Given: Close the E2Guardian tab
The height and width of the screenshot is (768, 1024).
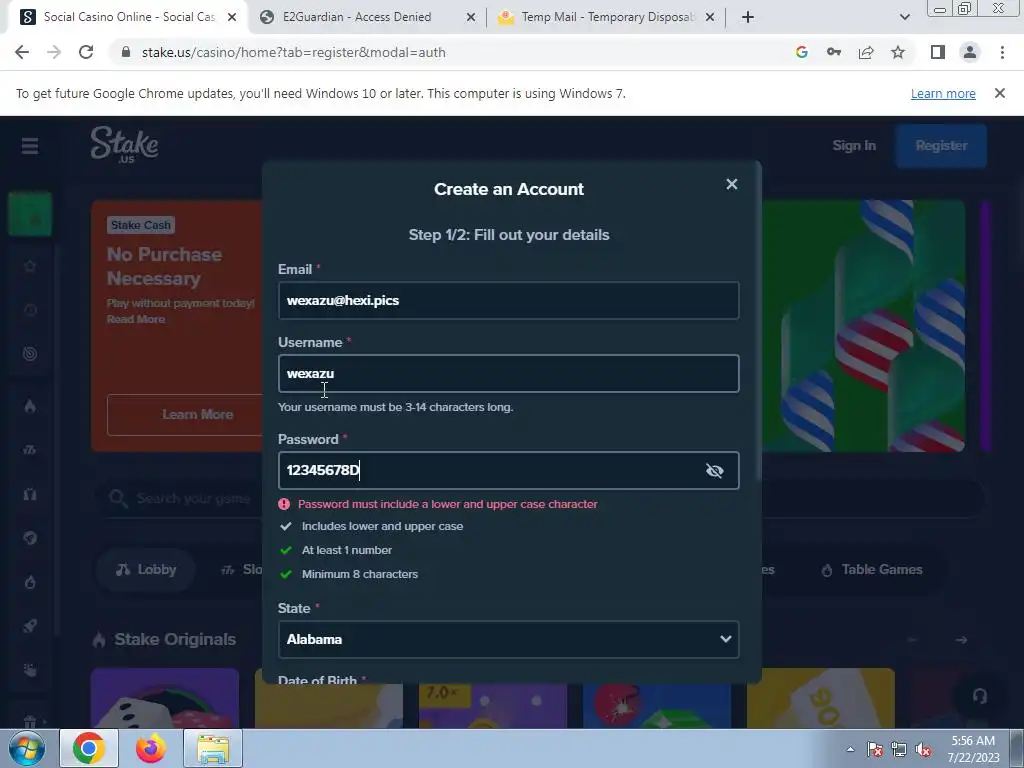Looking at the screenshot, I should click(x=470, y=17).
